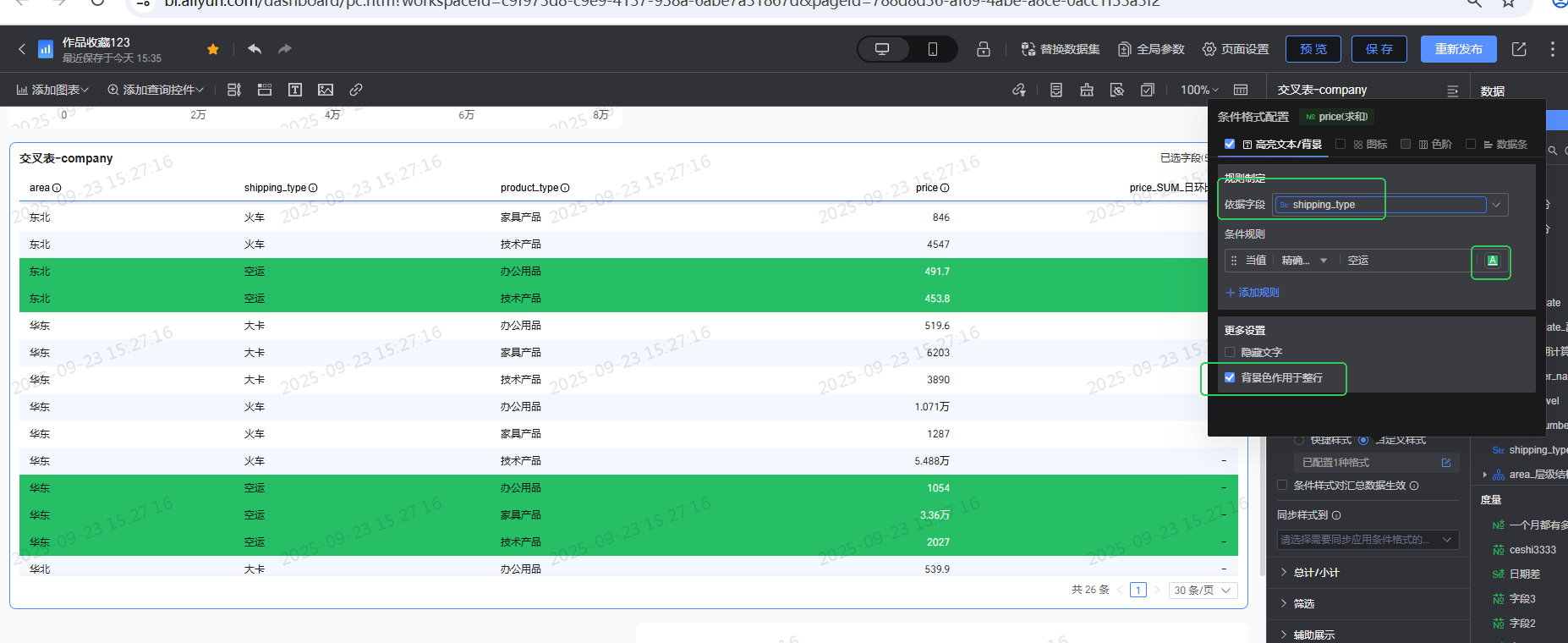Click the lock icon in header
The image size is (1568, 643).
[983, 49]
